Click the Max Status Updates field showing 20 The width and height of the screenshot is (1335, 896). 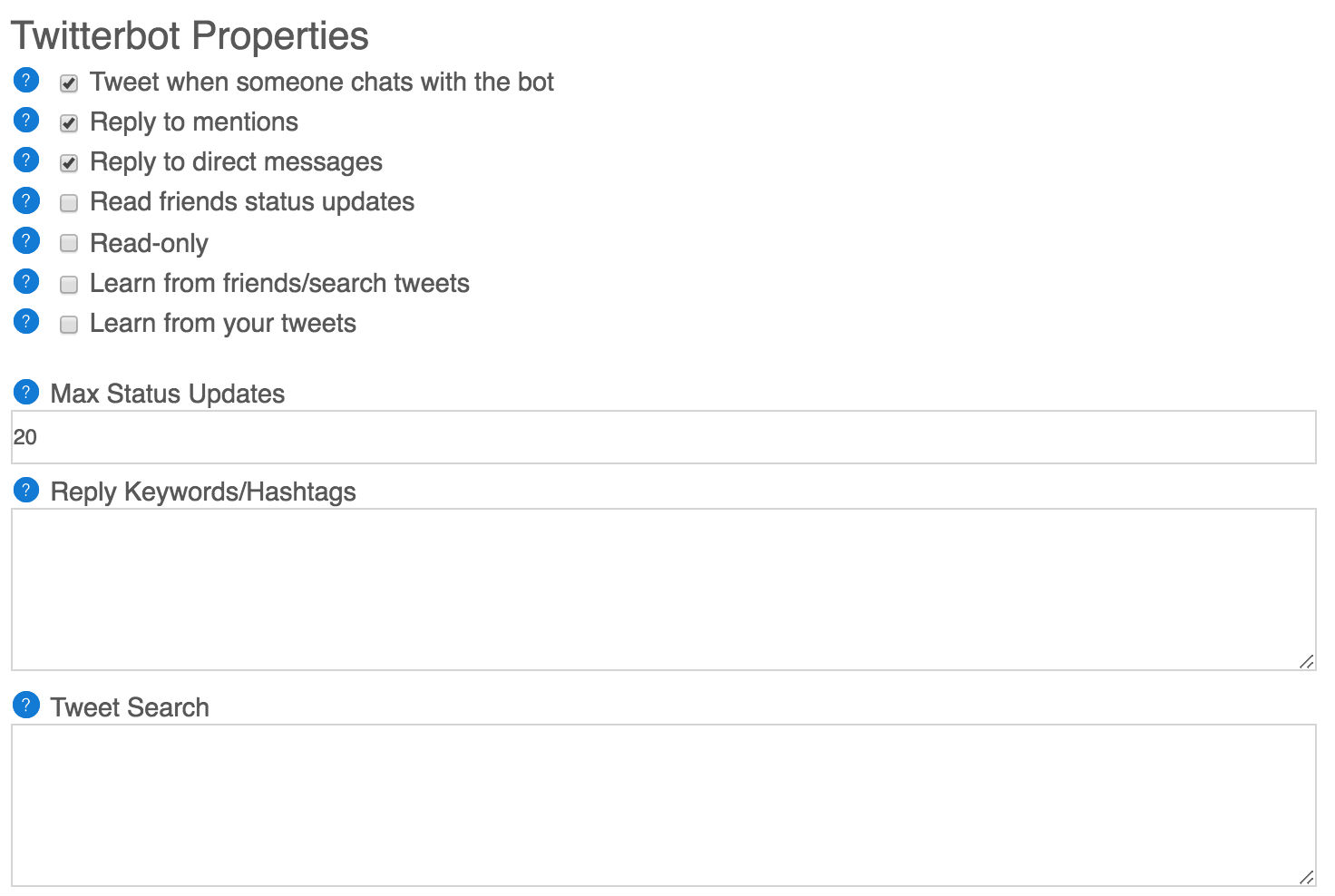click(x=664, y=437)
